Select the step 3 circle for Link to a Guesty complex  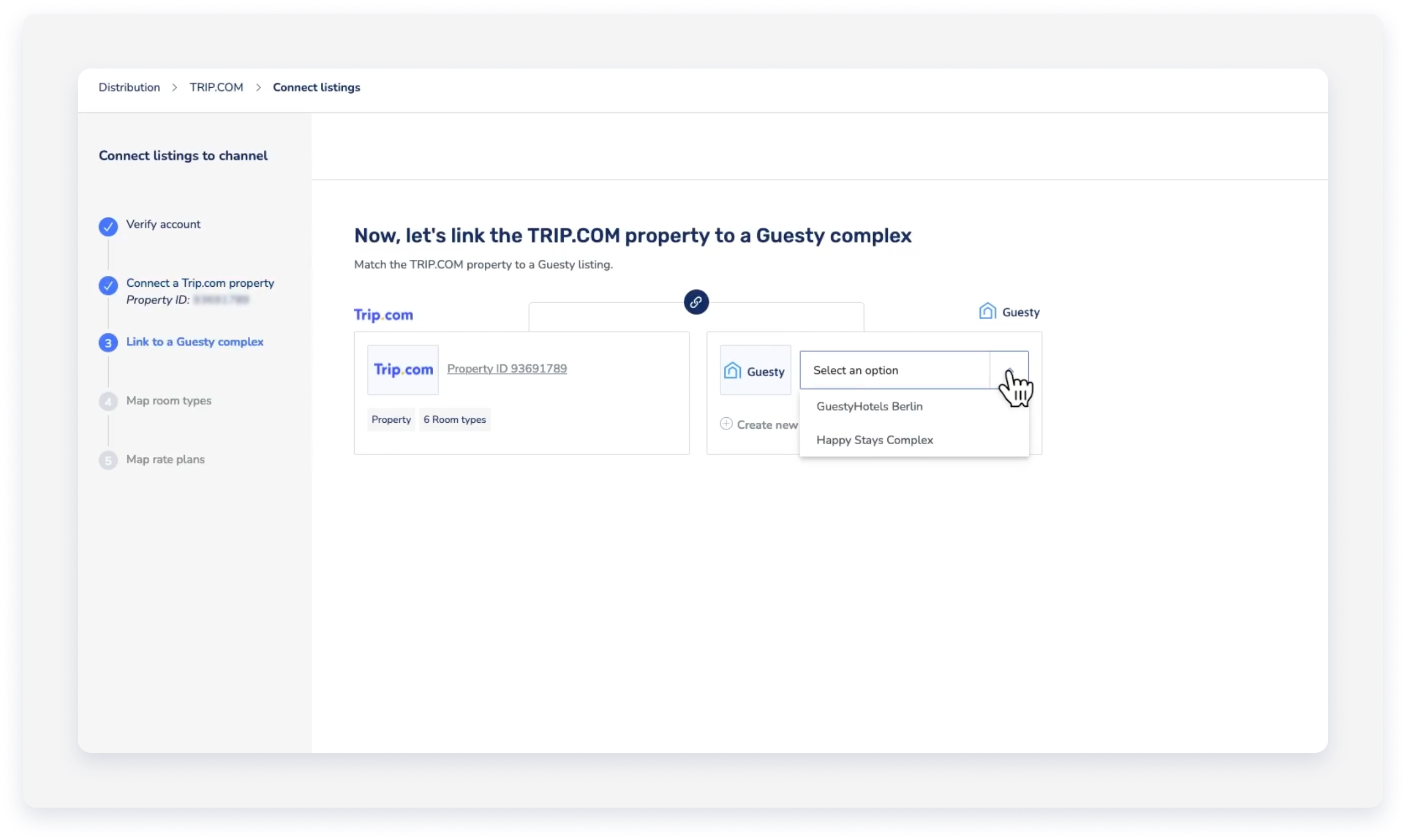(x=107, y=343)
